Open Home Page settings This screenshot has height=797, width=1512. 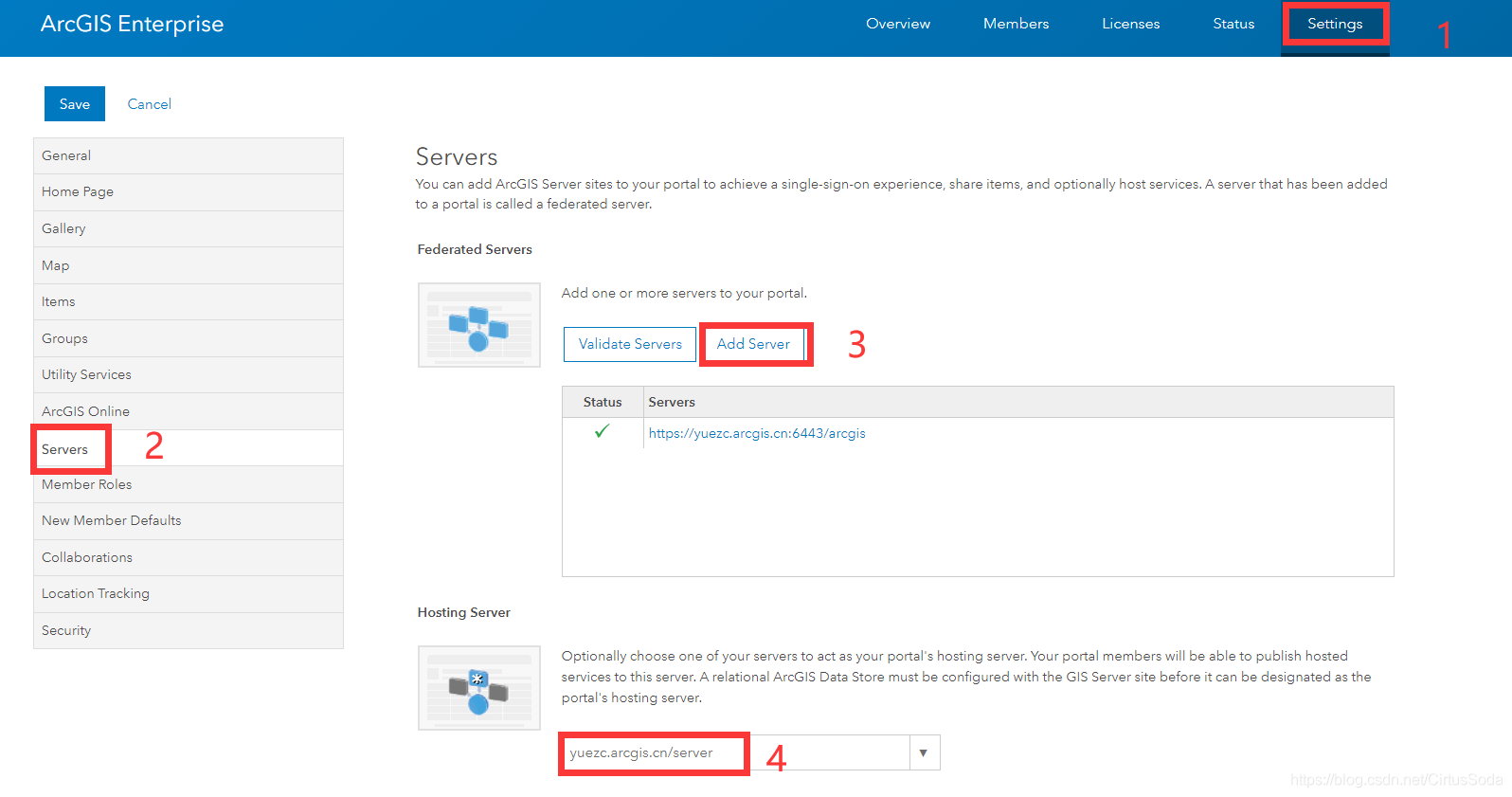pyautogui.click(x=189, y=191)
